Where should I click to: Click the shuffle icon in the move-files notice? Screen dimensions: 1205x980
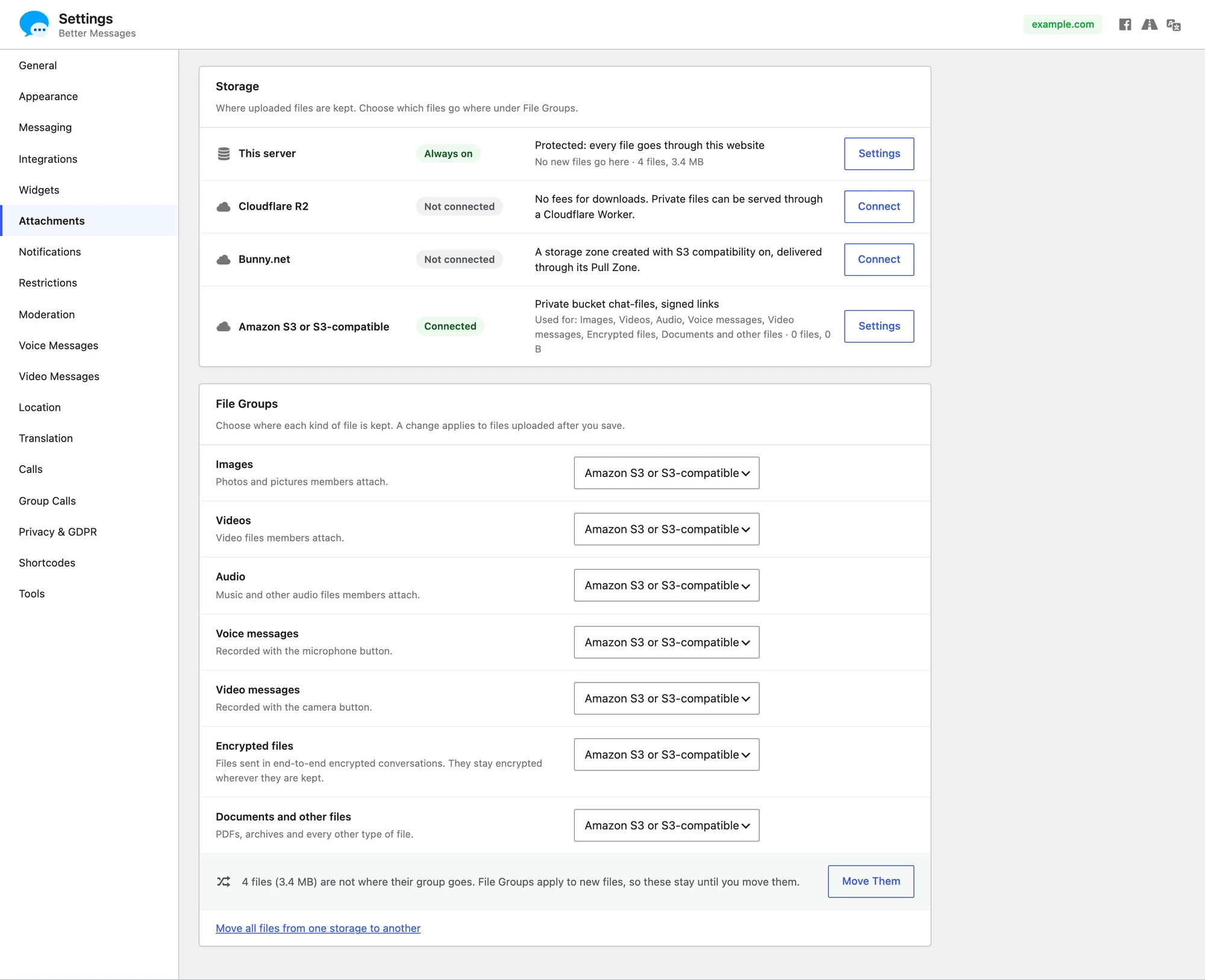pyautogui.click(x=224, y=882)
